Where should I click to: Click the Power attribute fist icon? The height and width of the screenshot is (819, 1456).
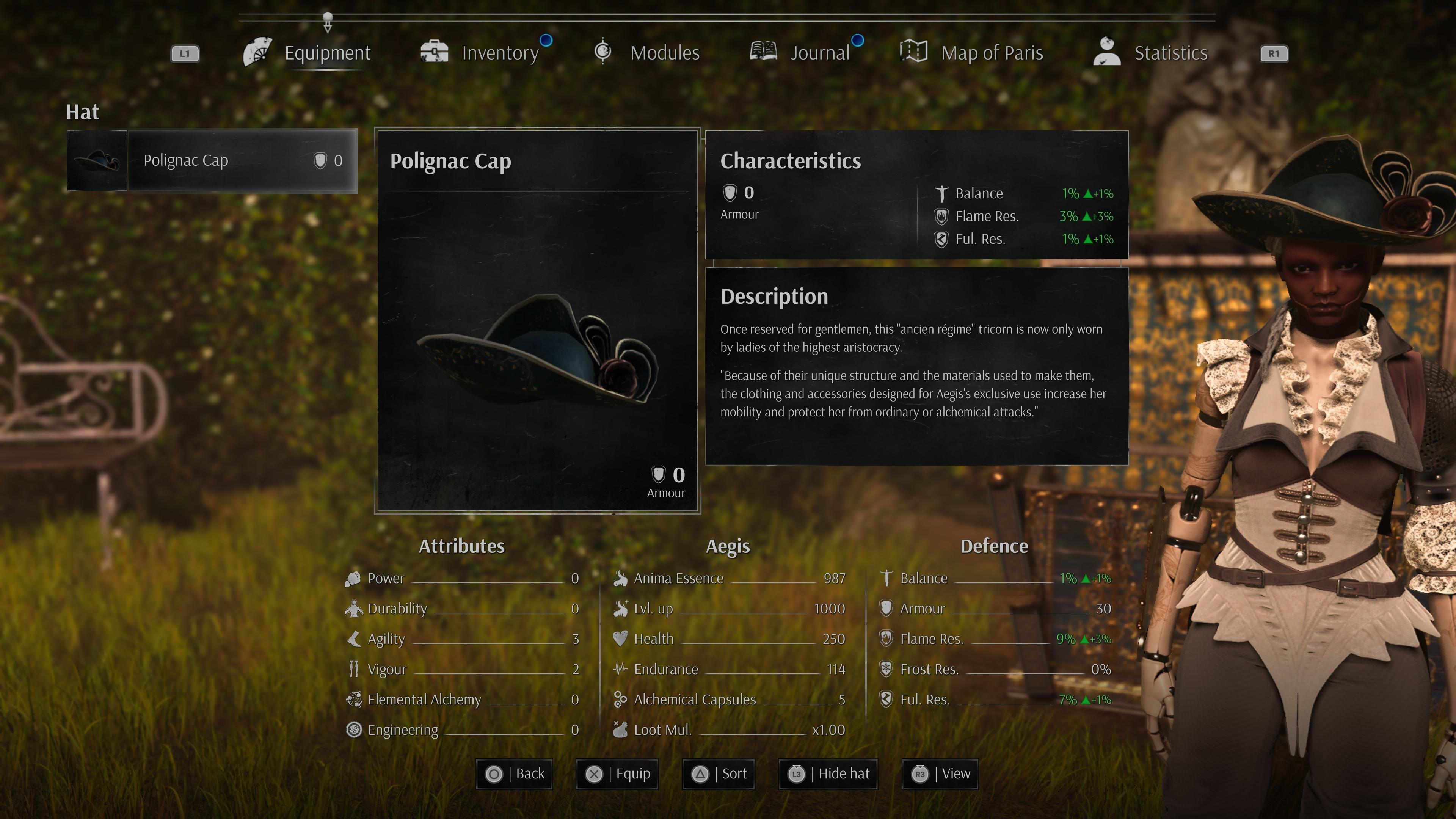[x=353, y=578]
